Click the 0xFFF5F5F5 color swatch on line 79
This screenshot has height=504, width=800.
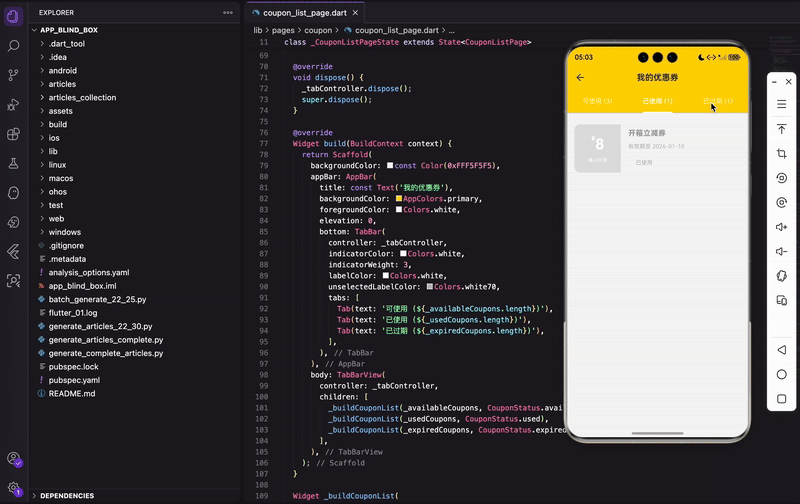[x=390, y=165]
